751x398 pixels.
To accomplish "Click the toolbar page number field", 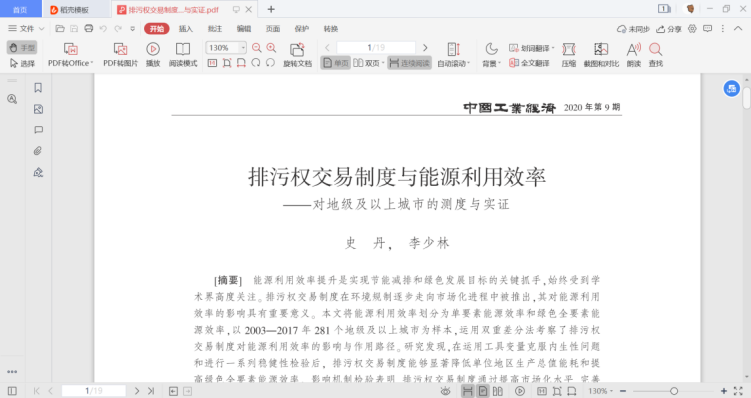I will click(376, 47).
